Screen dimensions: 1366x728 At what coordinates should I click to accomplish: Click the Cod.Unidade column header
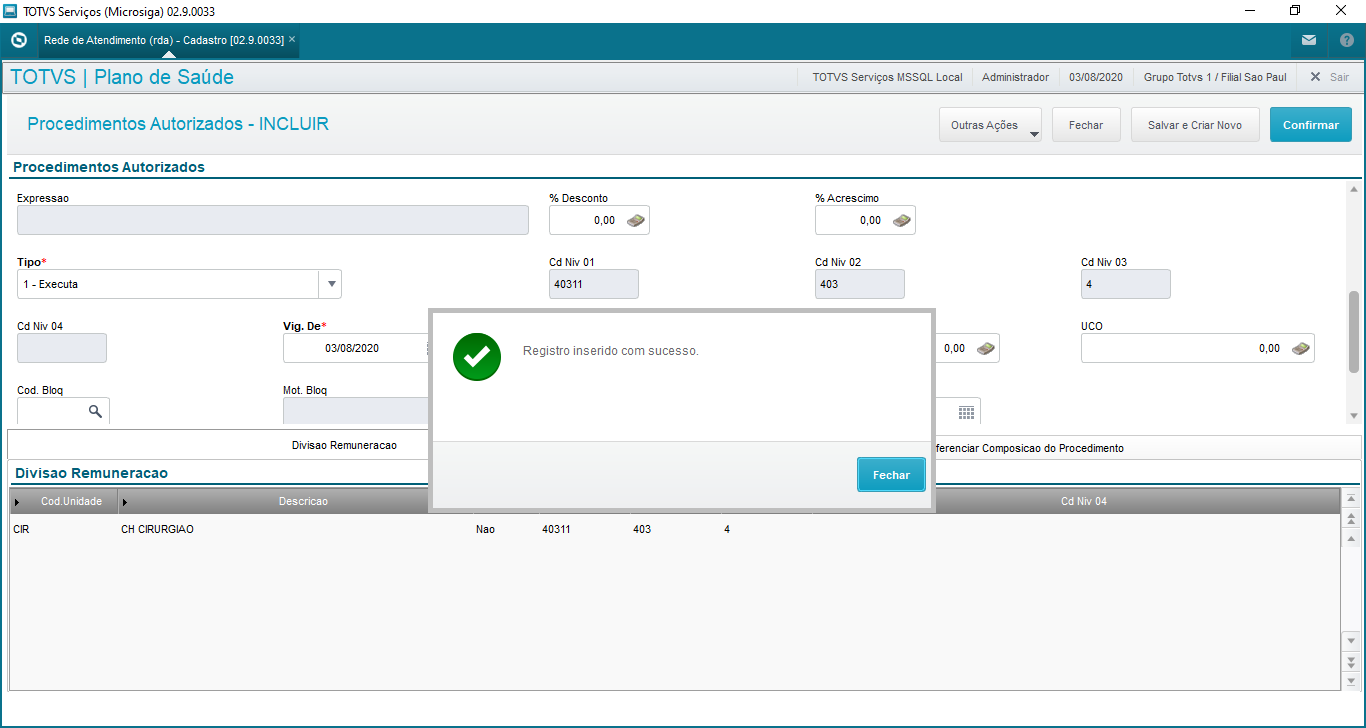(x=64, y=501)
